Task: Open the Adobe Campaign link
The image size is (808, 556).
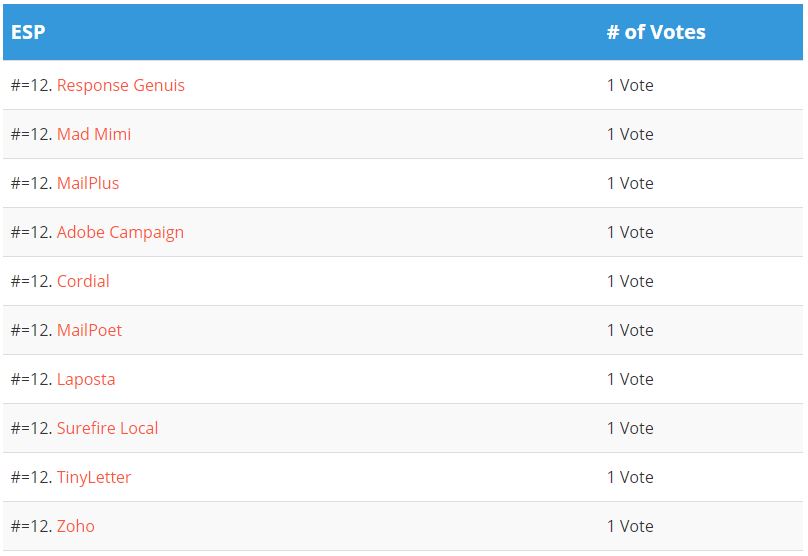Action: (120, 232)
